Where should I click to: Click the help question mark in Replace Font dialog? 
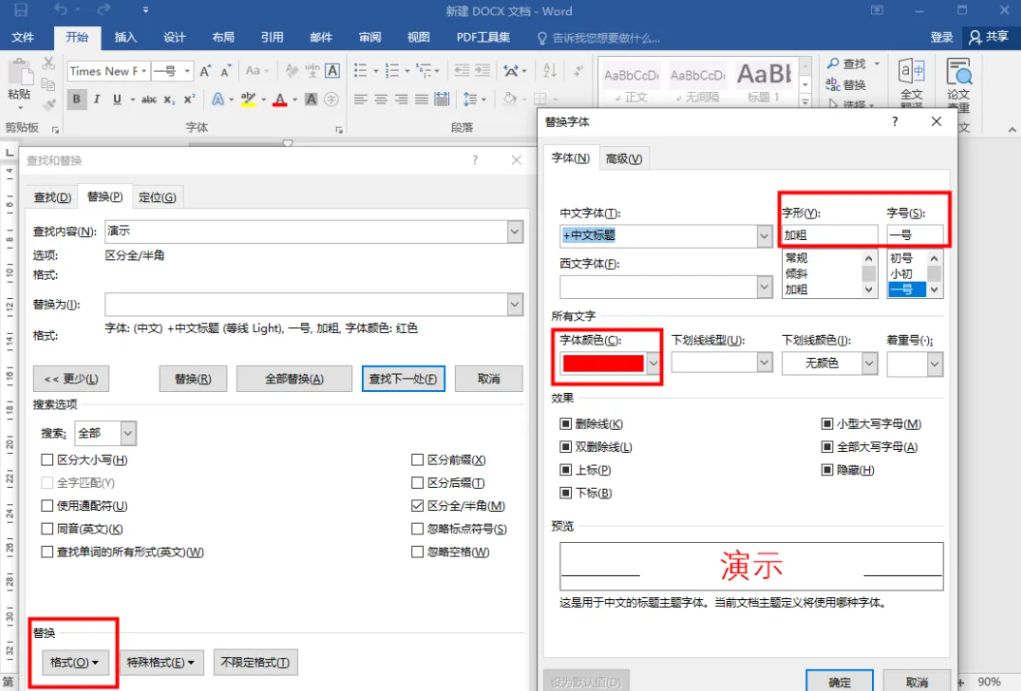tap(895, 121)
